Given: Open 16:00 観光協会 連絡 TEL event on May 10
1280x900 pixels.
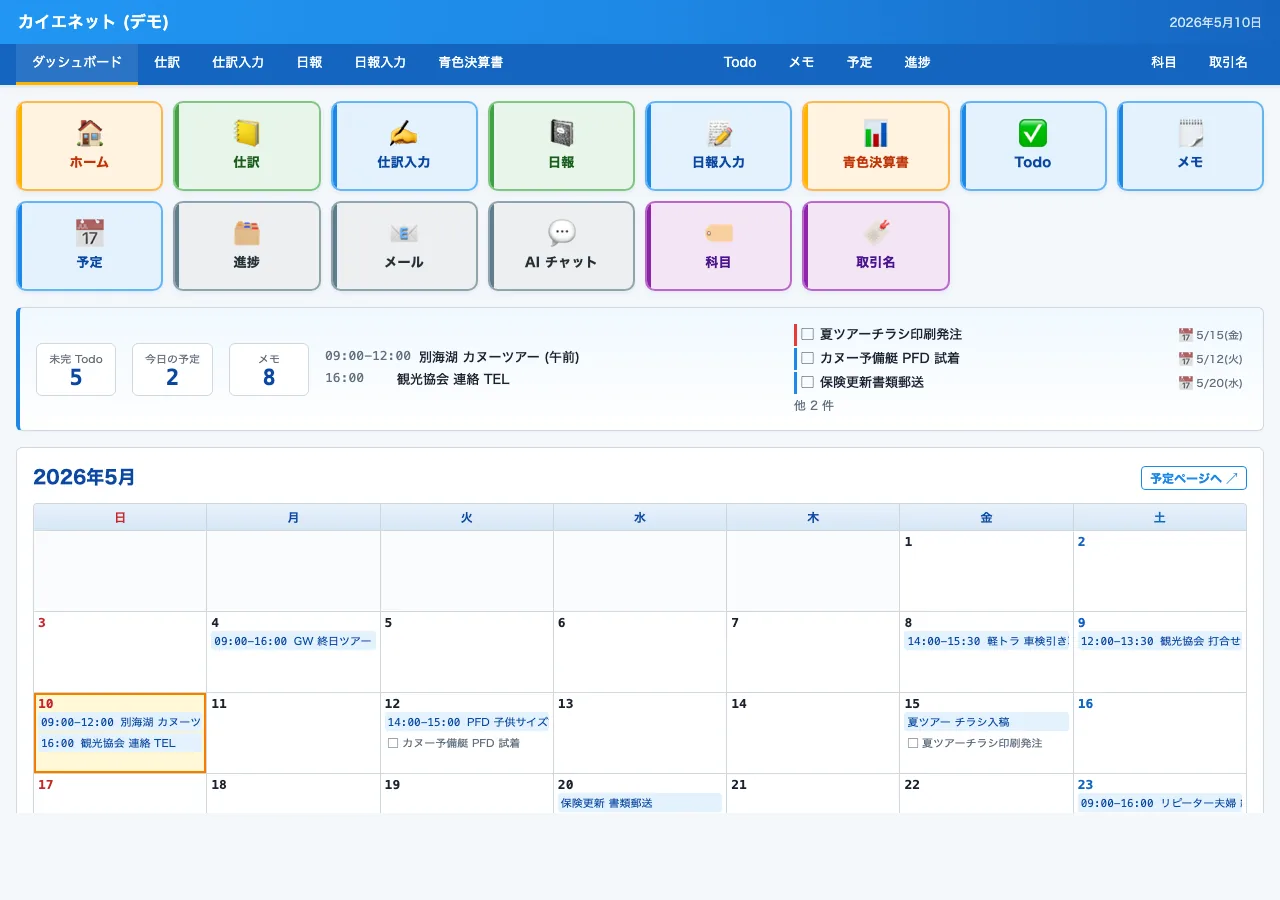Looking at the screenshot, I should click(x=120, y=743).
